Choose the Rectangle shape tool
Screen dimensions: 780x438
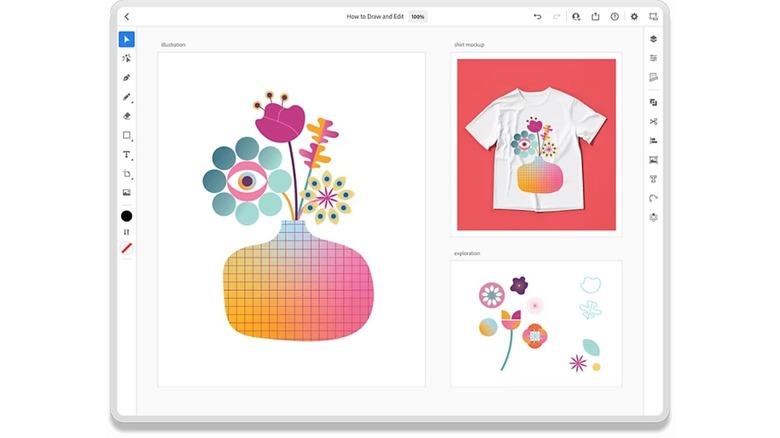126,135
